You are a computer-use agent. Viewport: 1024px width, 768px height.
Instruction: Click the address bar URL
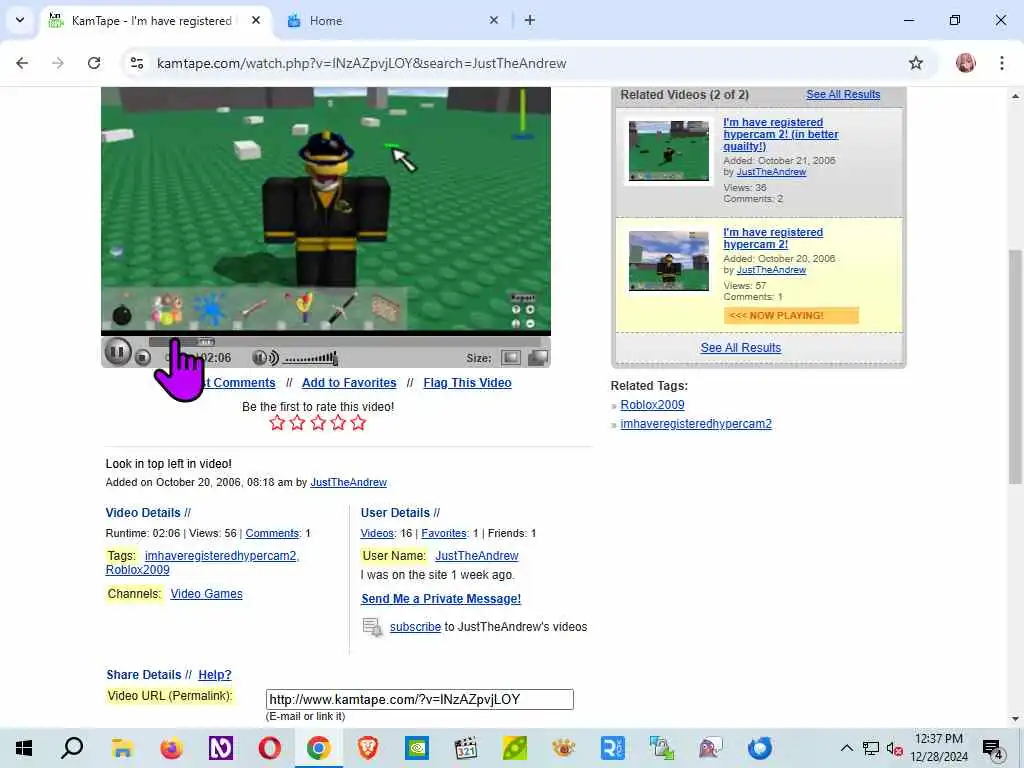(361, 63)
